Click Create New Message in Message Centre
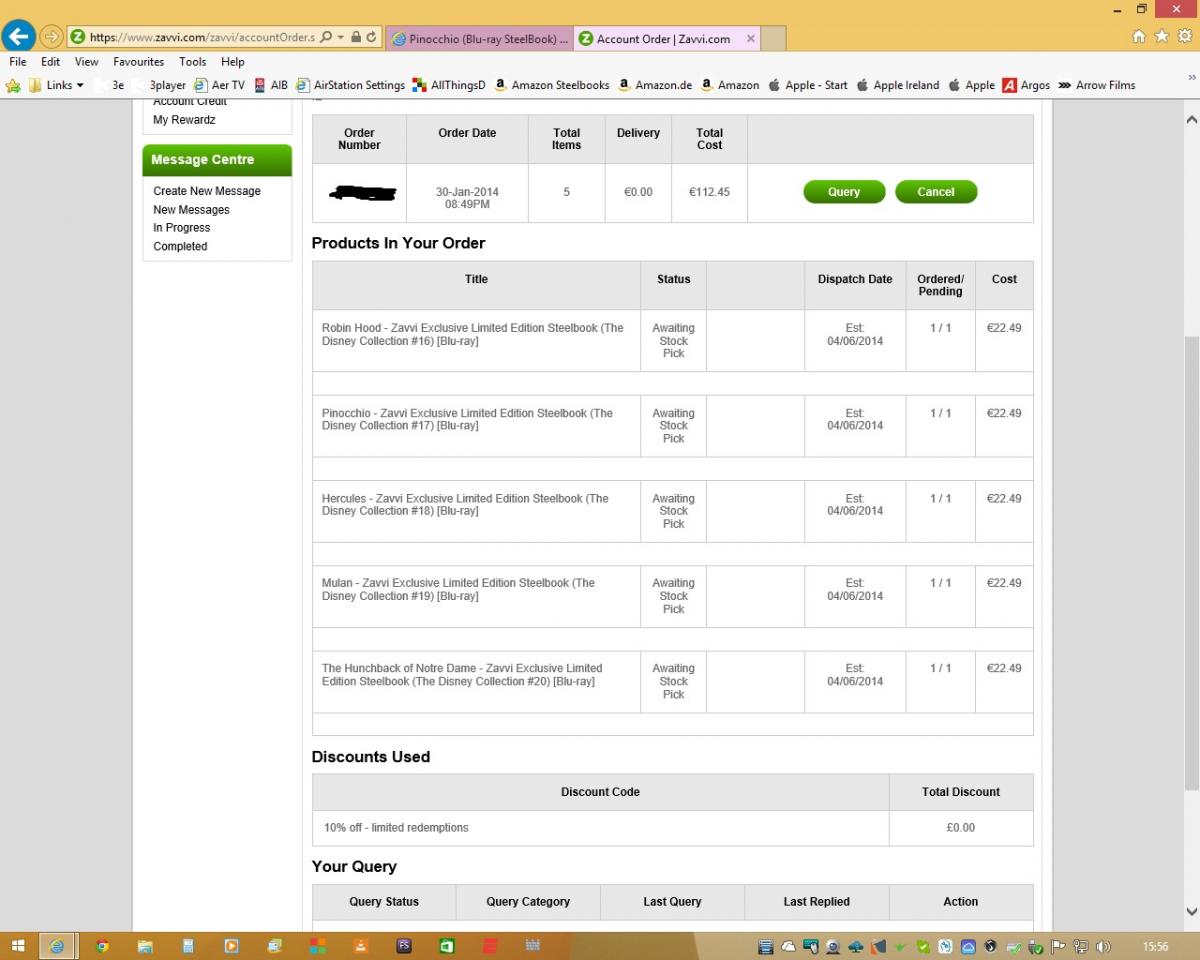Image resolution: width=1200 pixels, height=960 pixels. [x=207, y=191]
